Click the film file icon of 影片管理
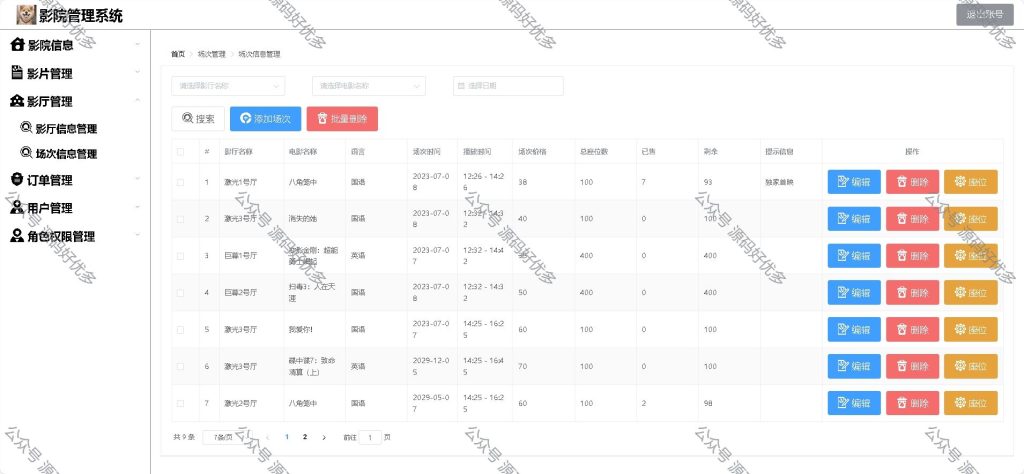Screen dimensions: 1024x474 coord(17,72)
